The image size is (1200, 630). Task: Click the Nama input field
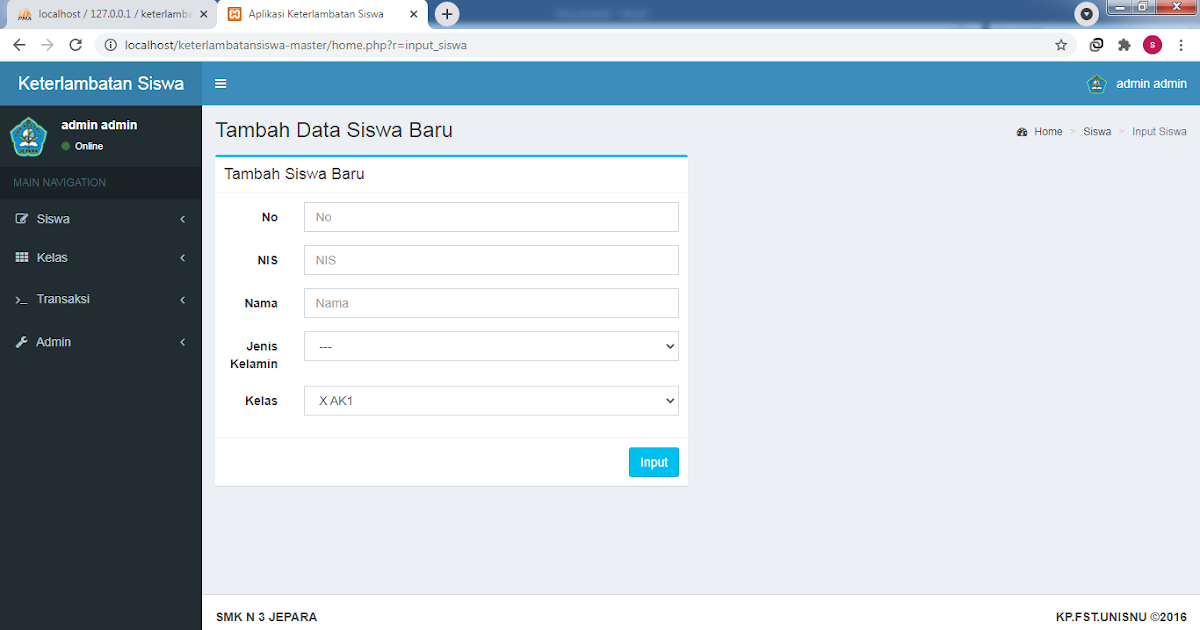point(491,303)
